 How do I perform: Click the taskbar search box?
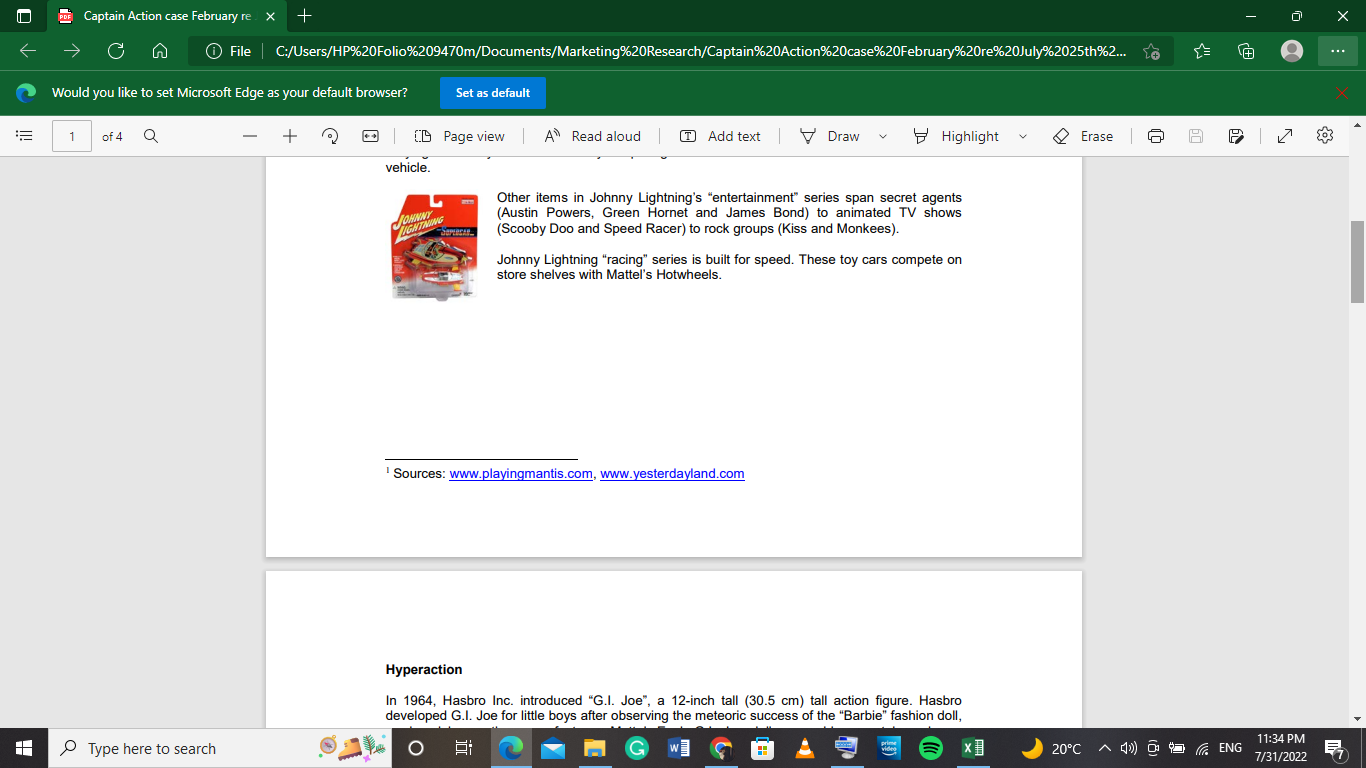(x=218, y=748)
